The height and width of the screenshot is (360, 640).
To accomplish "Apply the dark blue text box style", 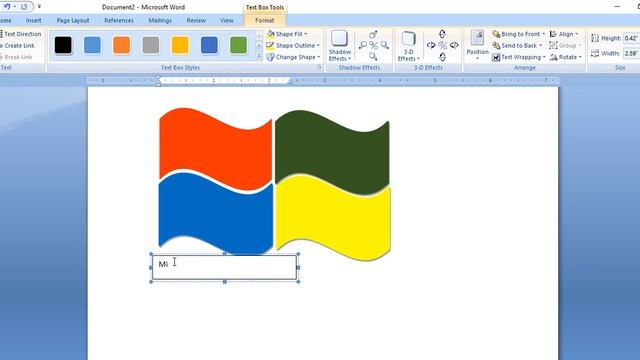I will 209,45.
